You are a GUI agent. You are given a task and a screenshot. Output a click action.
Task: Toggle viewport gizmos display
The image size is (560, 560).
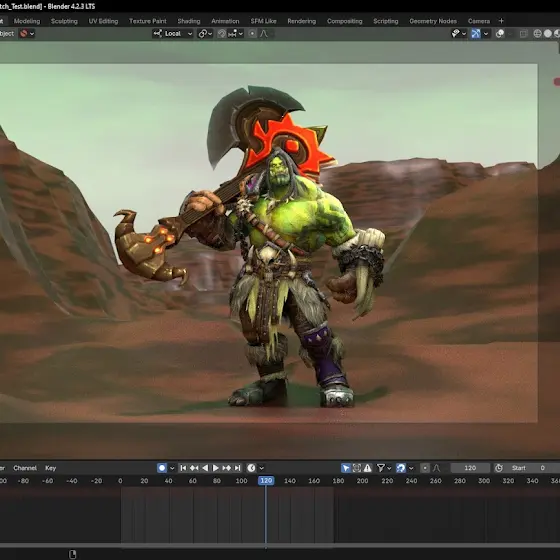point(476,34)
